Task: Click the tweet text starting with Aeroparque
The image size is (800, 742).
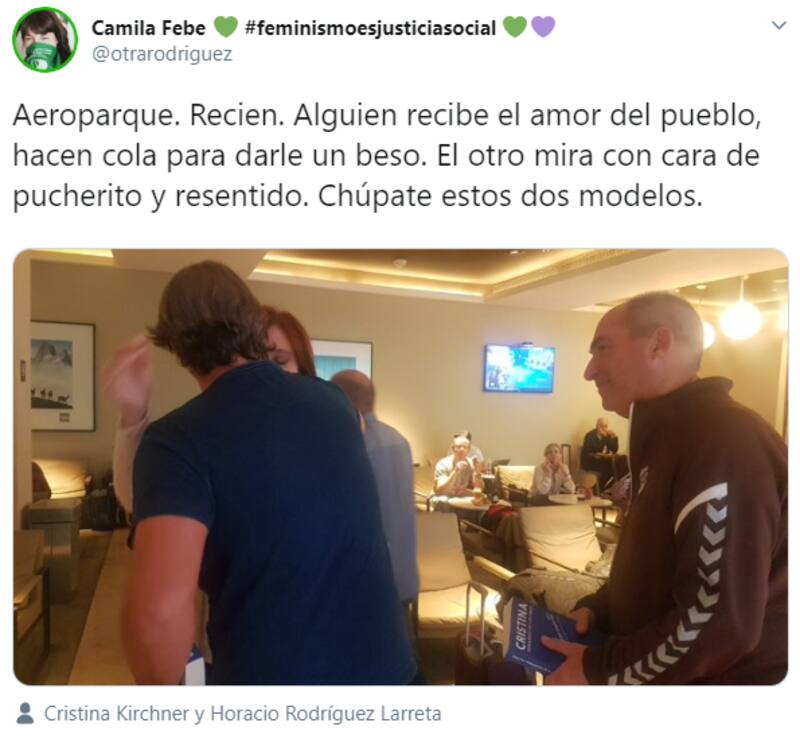Action: [387, 156]
